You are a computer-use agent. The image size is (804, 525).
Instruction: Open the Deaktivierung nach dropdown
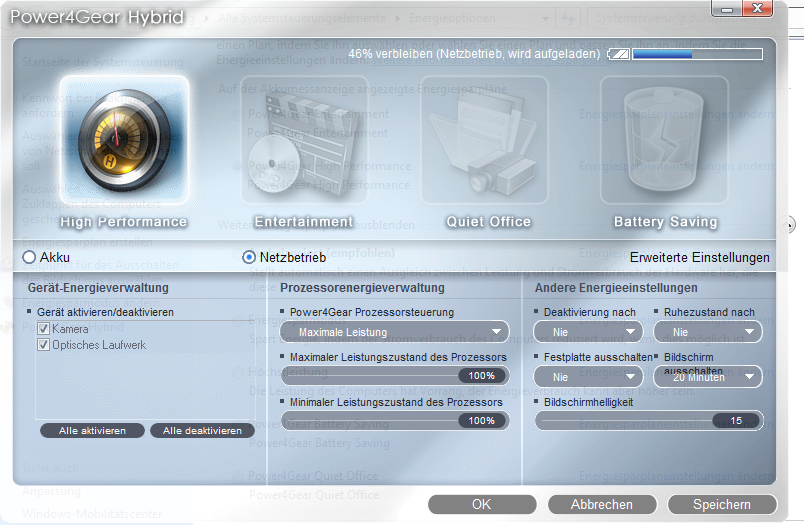pyautogui.click(x=588, y=332)
